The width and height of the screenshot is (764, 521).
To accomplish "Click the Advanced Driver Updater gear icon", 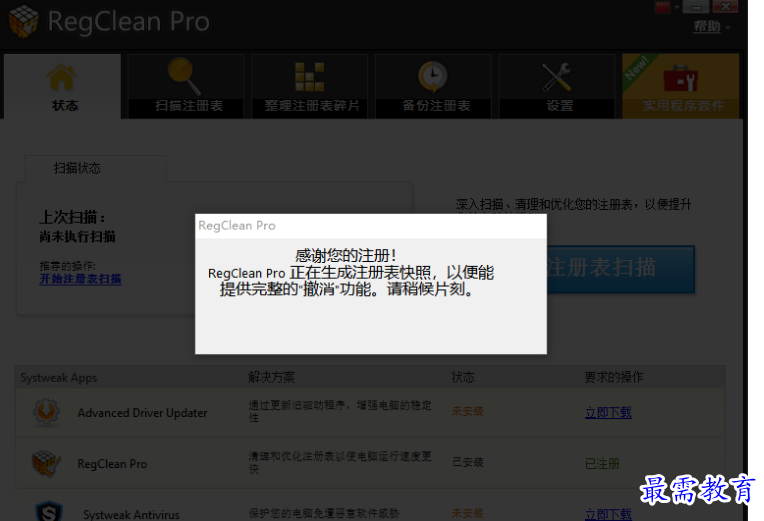I will (x=46, y=412).
